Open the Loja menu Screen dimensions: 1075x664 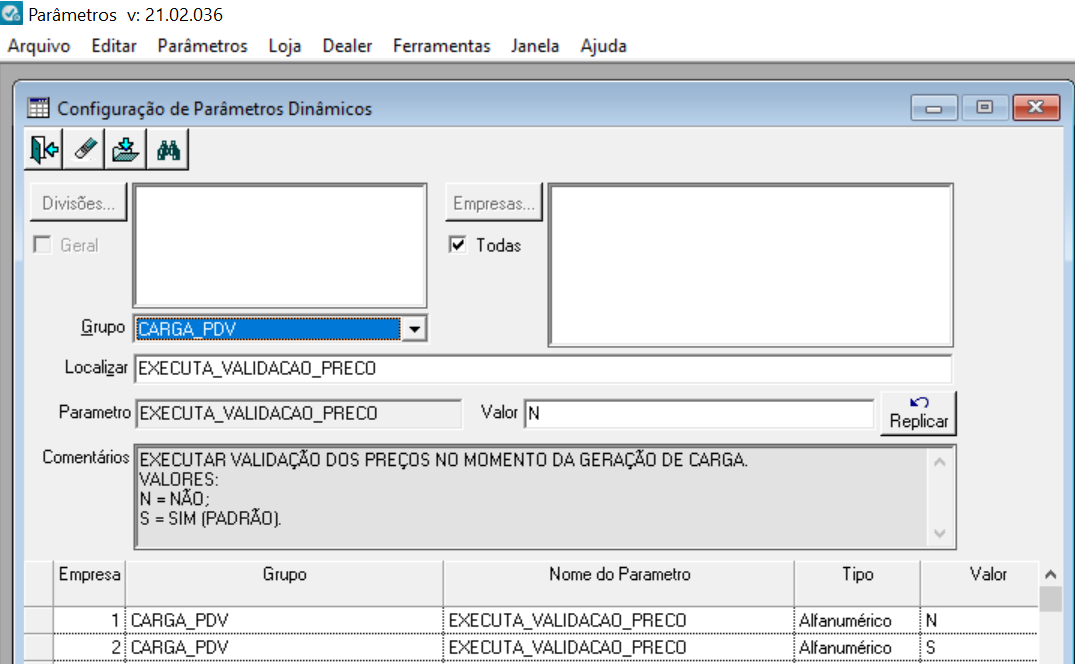click(x=285, y=46)
